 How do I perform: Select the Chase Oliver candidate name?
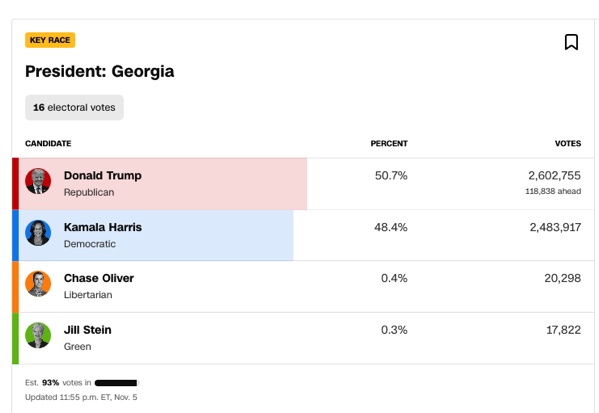(x=99, y=278)
